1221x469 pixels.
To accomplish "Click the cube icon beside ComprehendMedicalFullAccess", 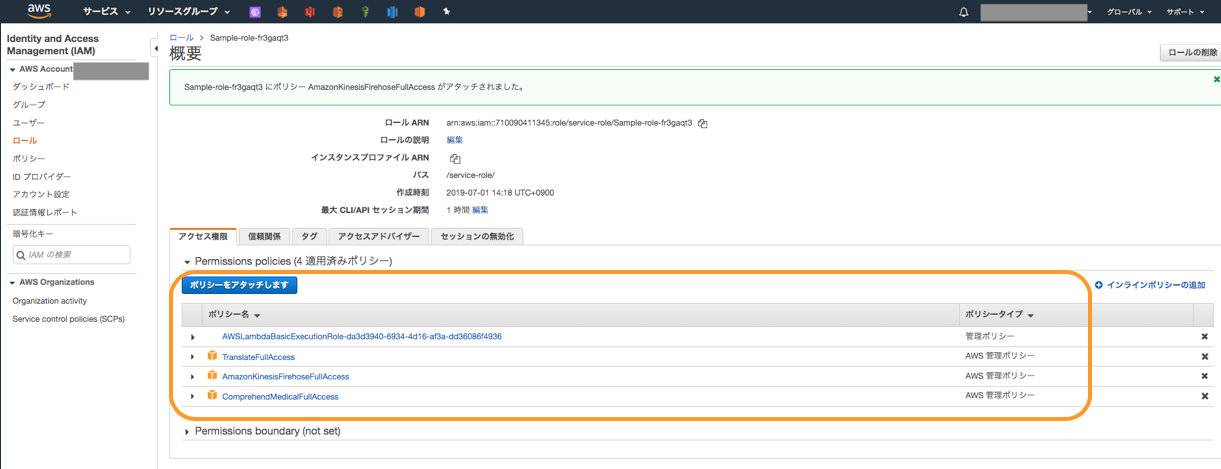I will [x=212, y=396].
